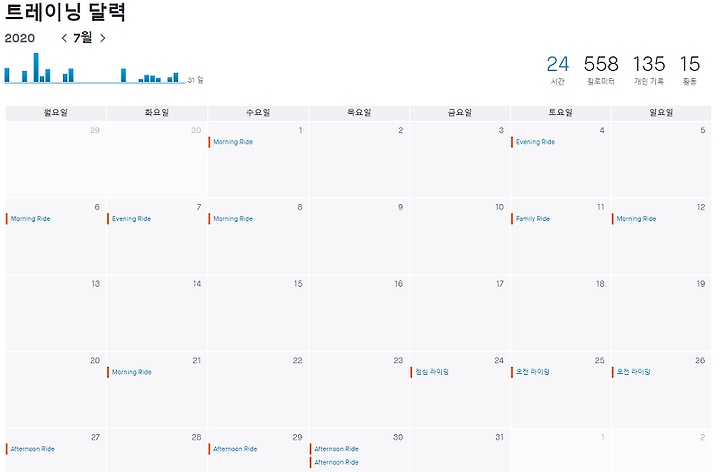Select date number 22 in calendar

pyautogui.click(x=298, y=360)
